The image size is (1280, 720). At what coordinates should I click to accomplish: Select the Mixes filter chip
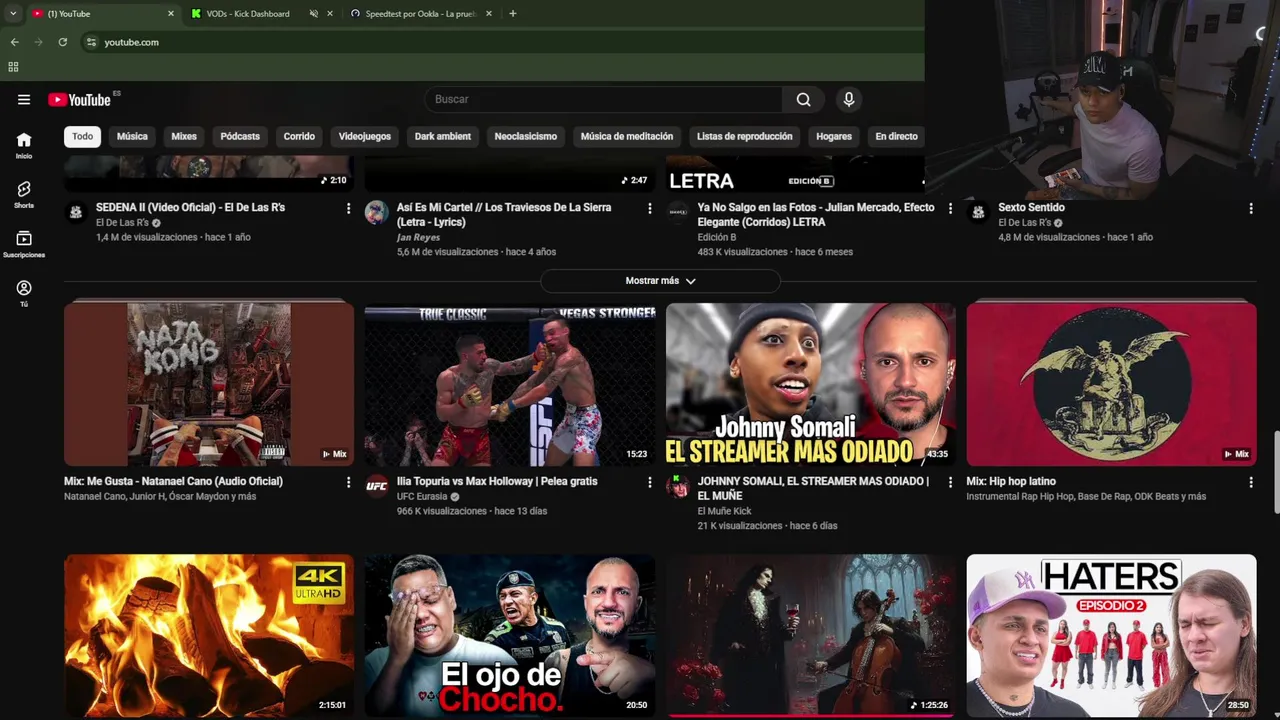[184, 136]
